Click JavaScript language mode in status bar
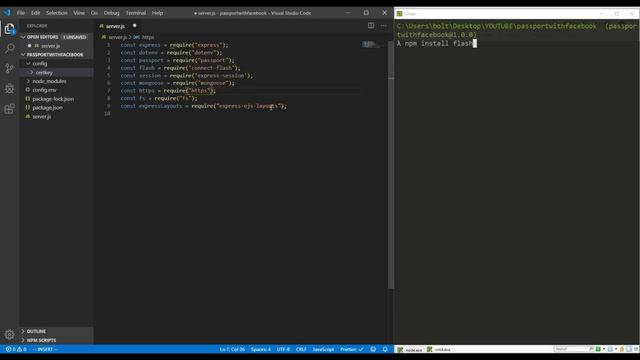Image resolution: width=640 pixels, height=360 pixels. point(323,349)
